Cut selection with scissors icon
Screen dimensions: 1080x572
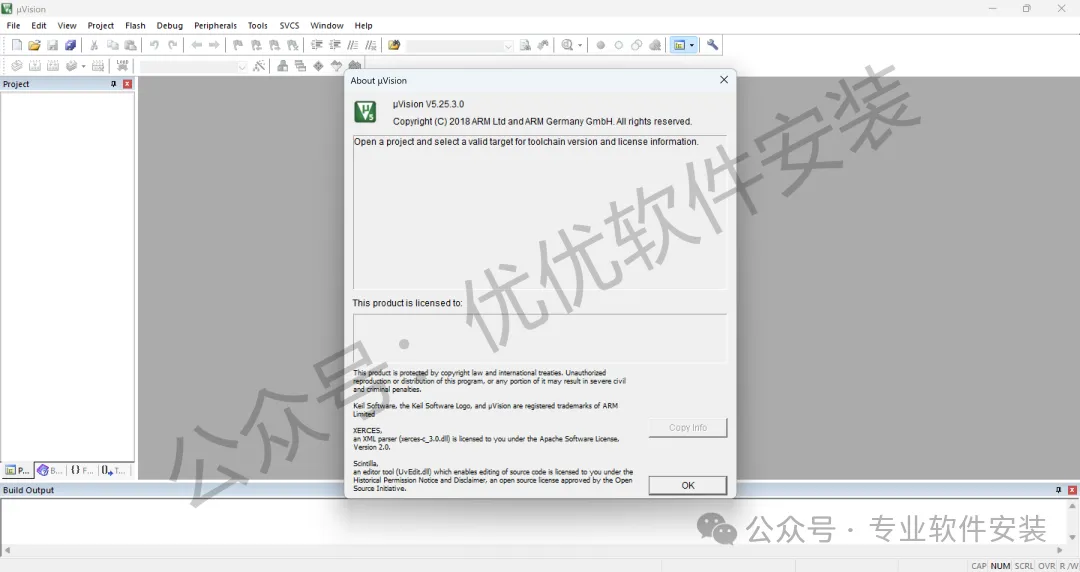pos(94,45)
